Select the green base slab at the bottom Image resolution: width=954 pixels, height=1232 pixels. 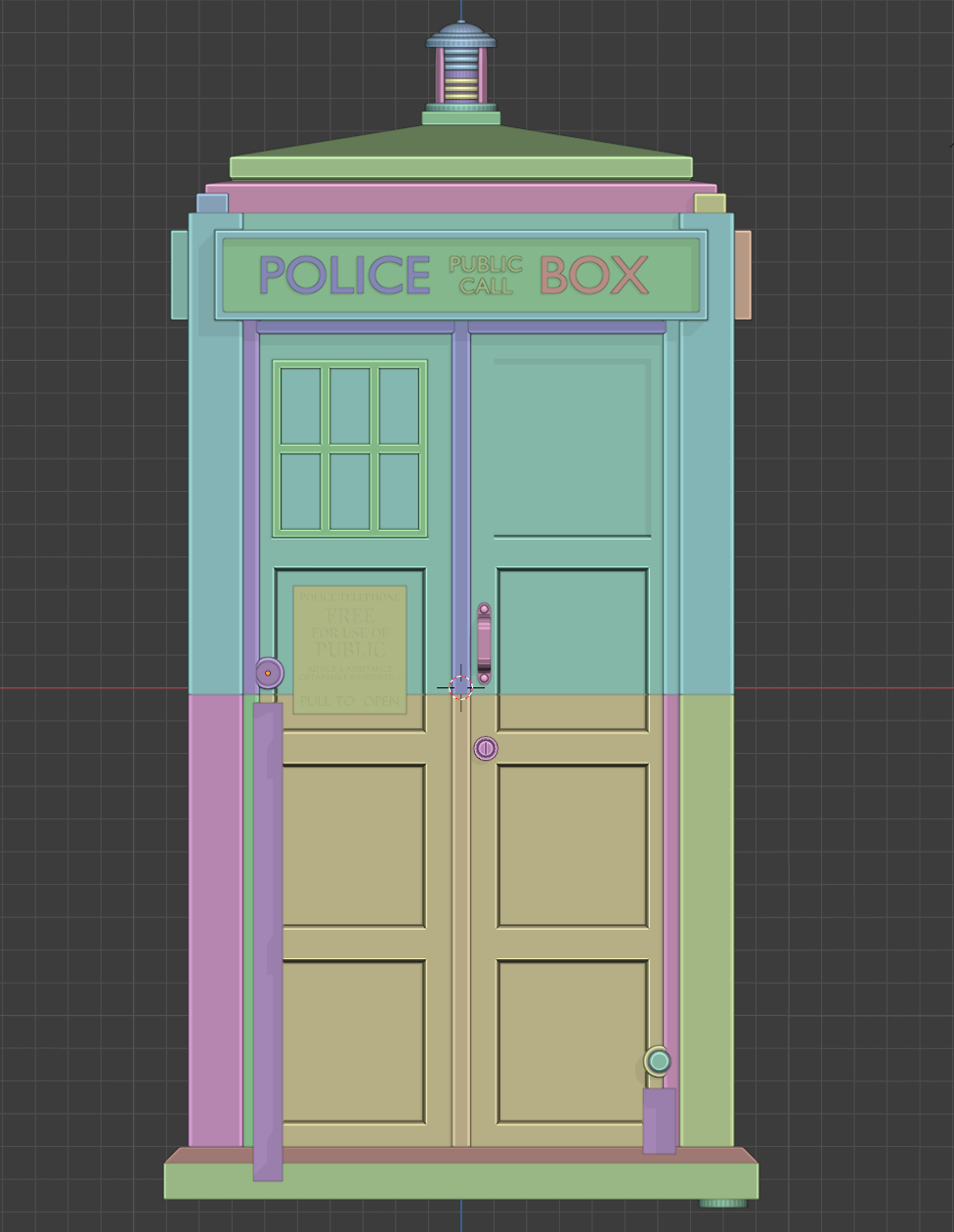[461, 1180]
